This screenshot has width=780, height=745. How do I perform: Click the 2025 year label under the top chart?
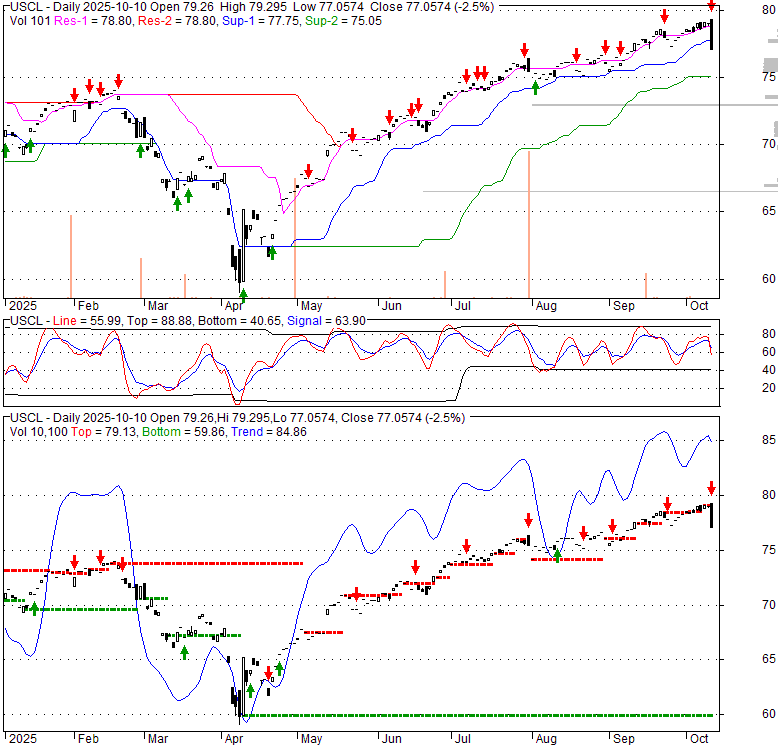[x=19, y=307]
